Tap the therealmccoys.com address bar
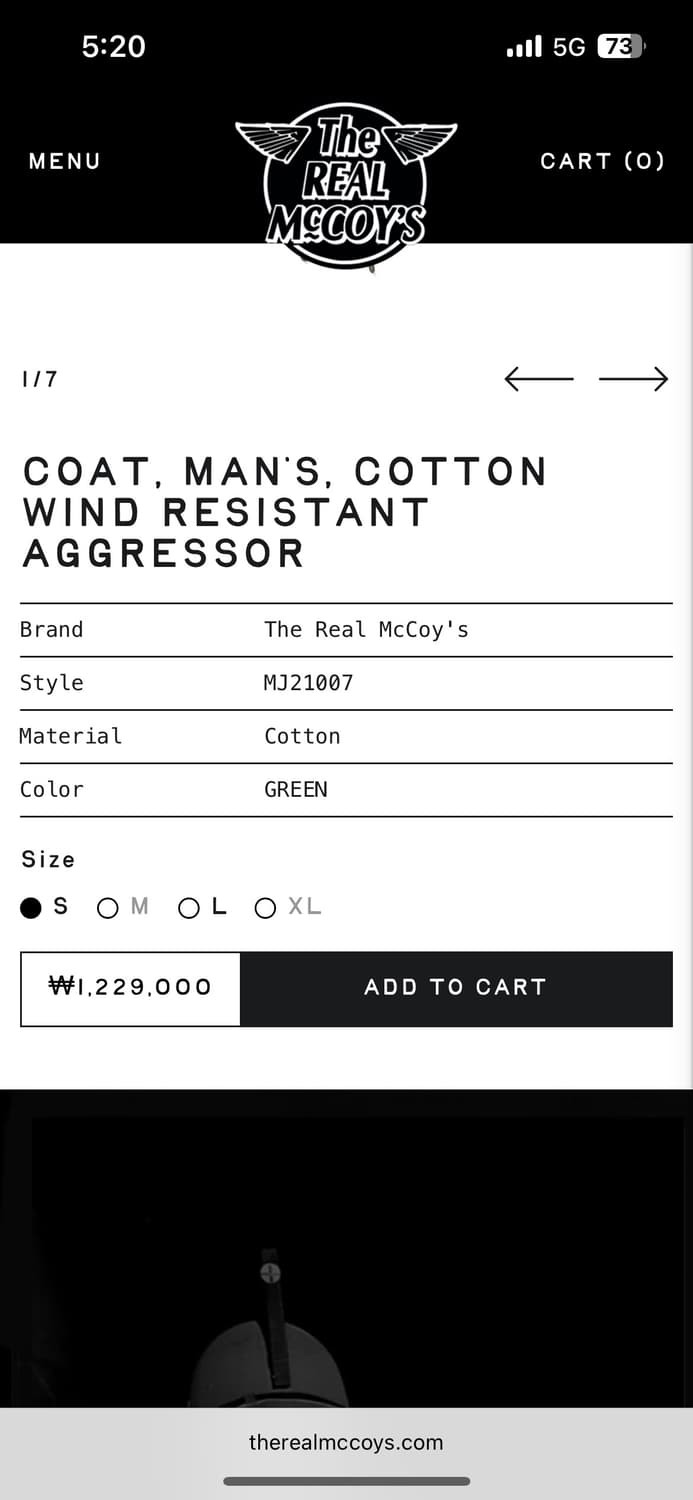The width and height of the screenshot is (693, 1500). (x=346, y=1442)
